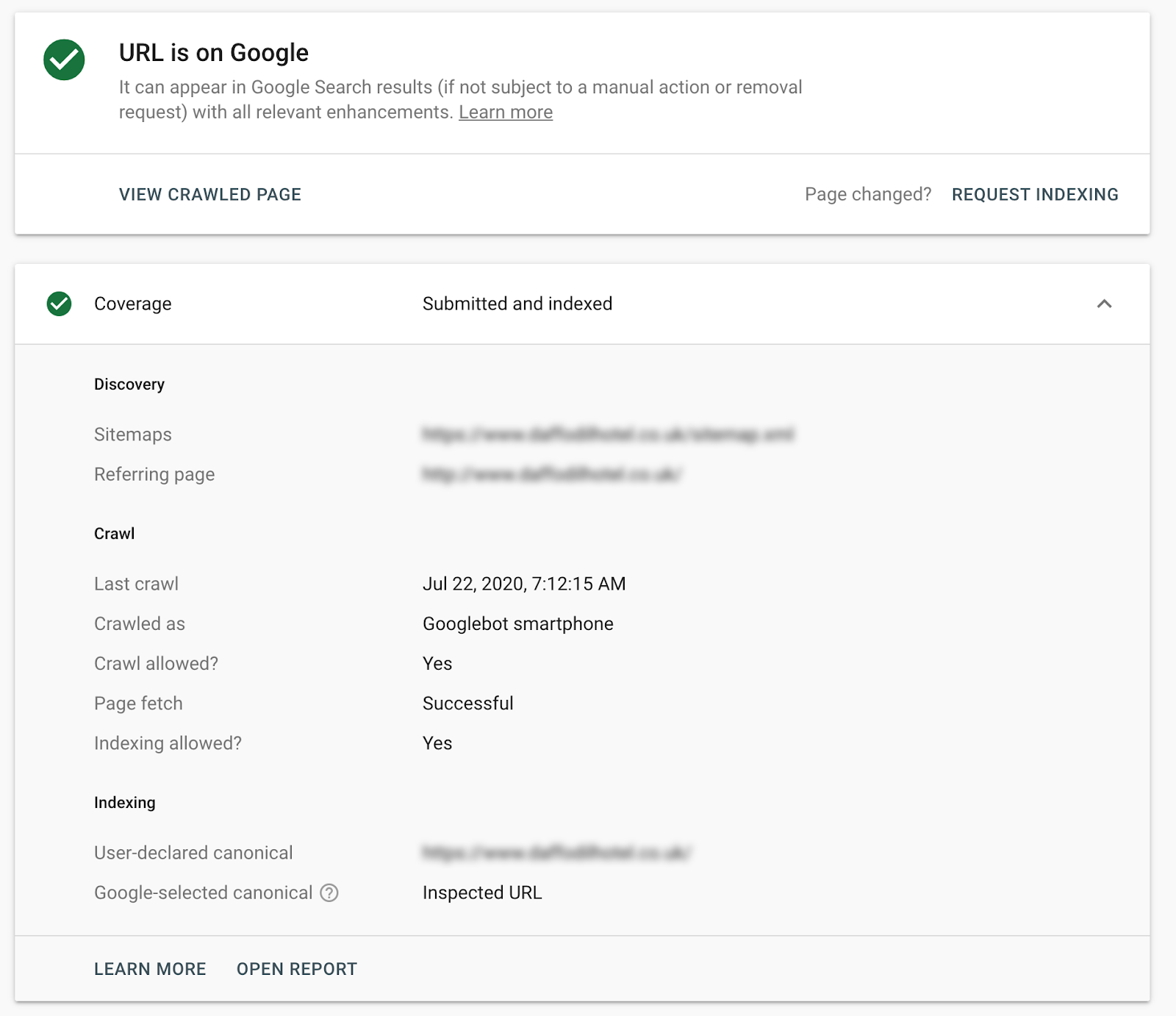Expand the Discovery section details
Viewport: 1176px width, 1016px height.
point(129,383)
